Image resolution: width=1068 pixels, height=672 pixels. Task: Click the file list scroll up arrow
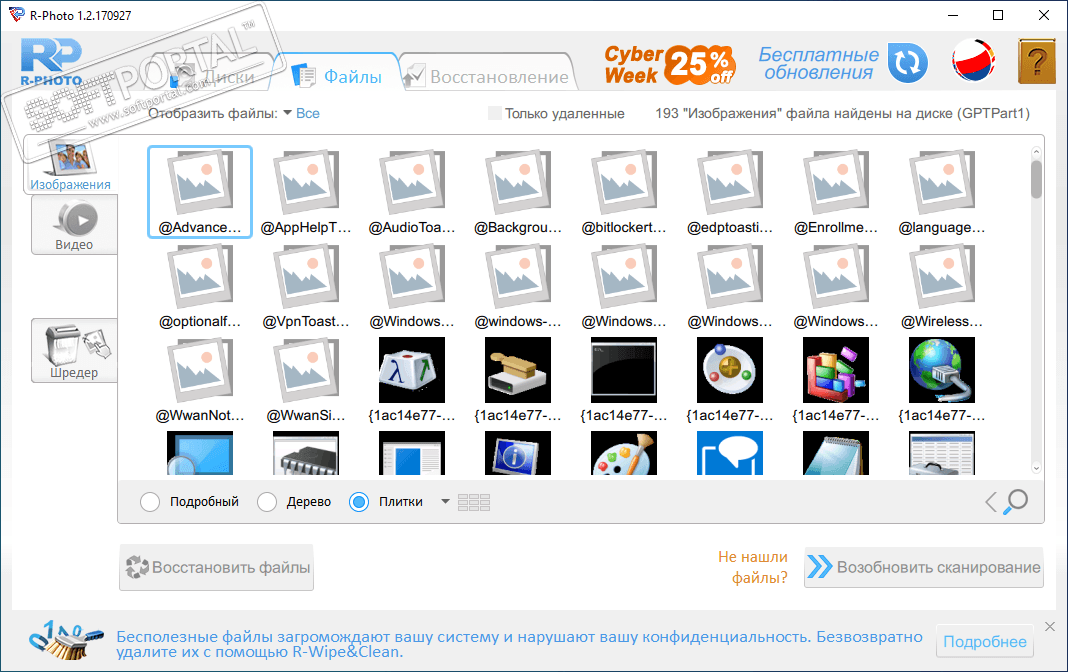pyautogui.click(x=1036, y=153)
